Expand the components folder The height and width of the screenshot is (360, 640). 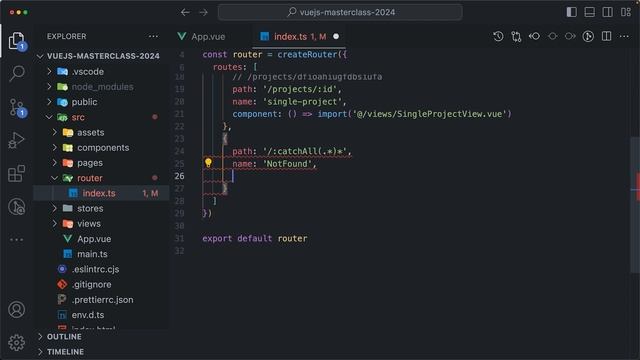pyautogui.click(x=101, y=148)
